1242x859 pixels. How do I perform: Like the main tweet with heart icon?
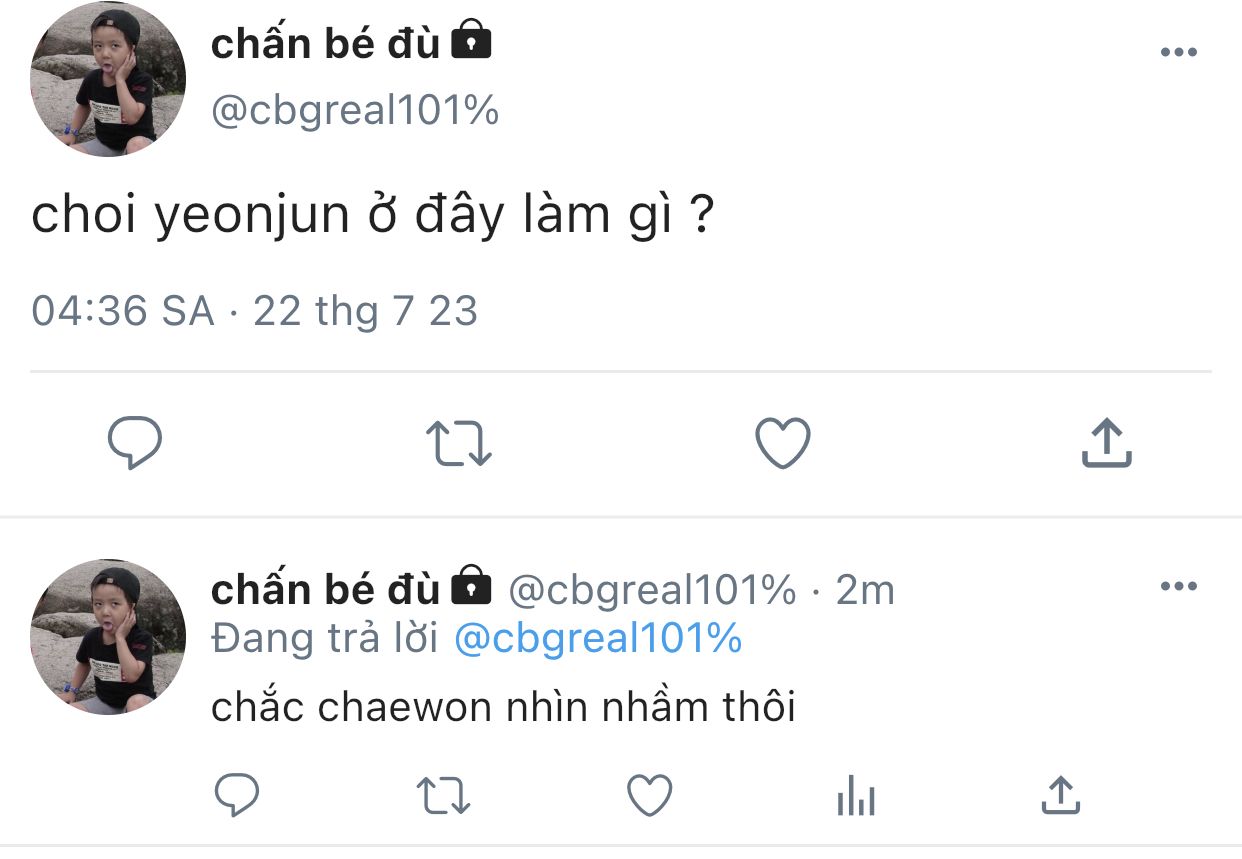(782, 444)
